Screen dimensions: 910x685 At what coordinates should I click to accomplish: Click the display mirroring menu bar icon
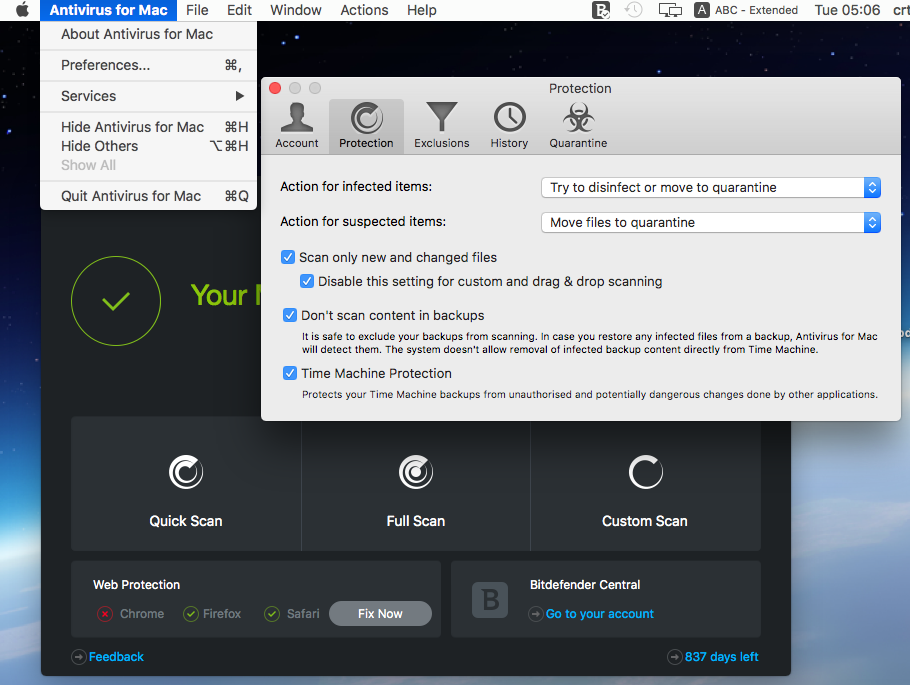670,10
